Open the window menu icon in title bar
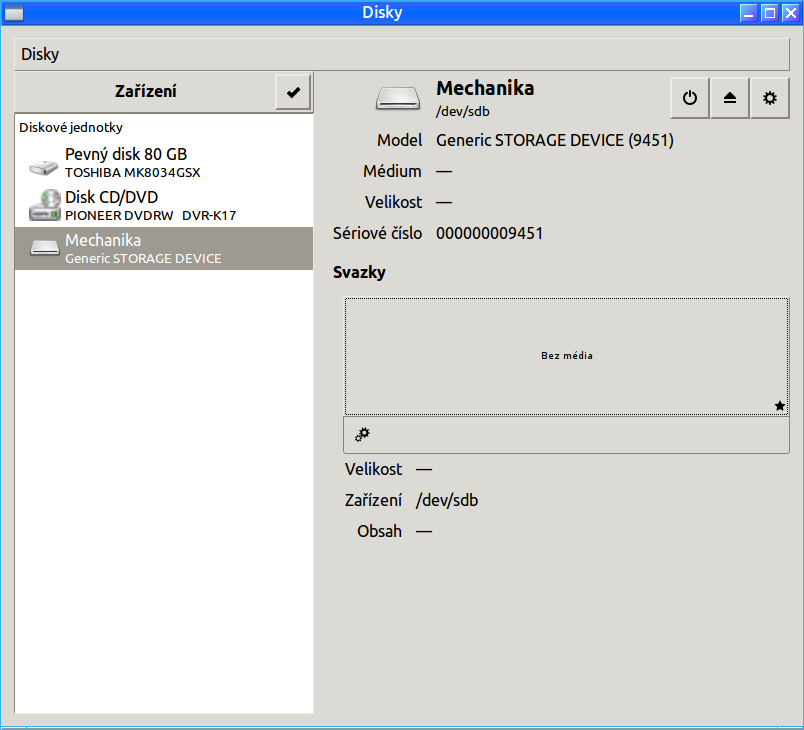This screenshot has height=730, width=804. 14,13
